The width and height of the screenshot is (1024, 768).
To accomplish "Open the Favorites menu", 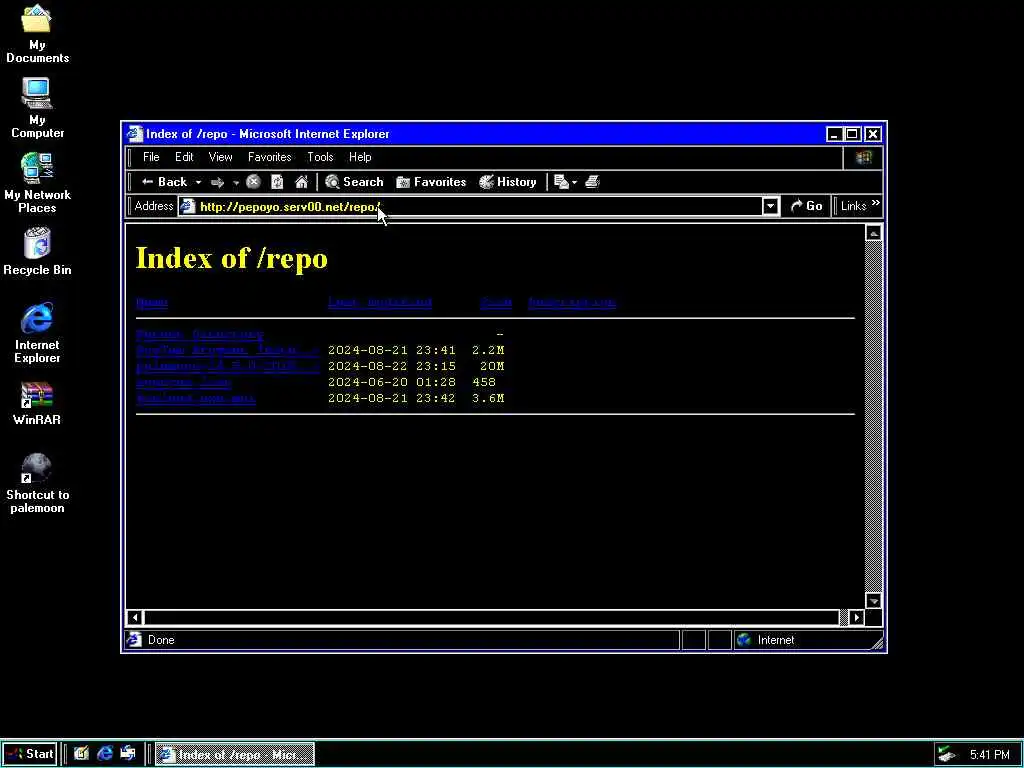I will tap(270, 157).
